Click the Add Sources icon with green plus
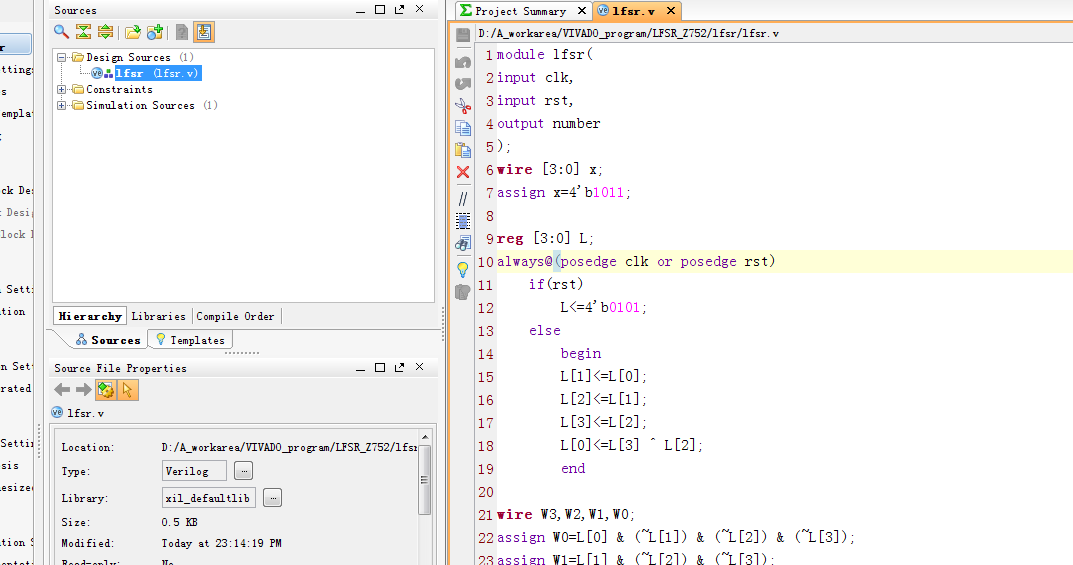 coord(155,33)
